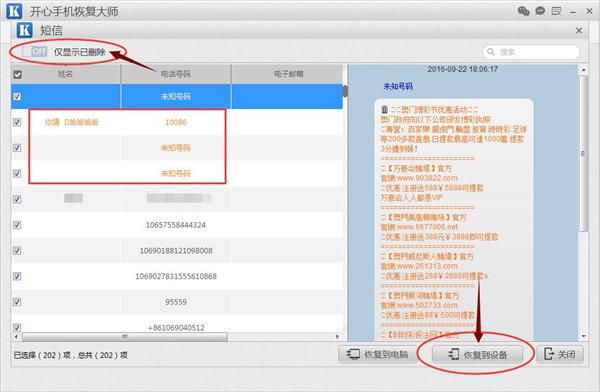Uncheck the highlighted 未知号码 row checkbox

[17, 96]
